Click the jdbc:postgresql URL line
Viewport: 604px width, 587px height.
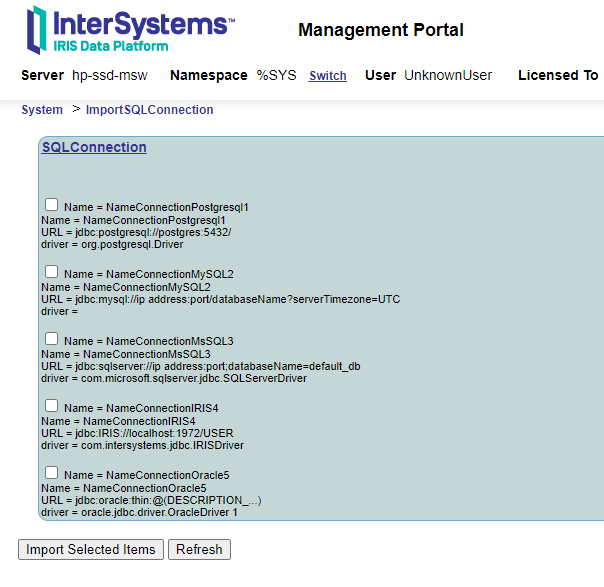point(136,232)
